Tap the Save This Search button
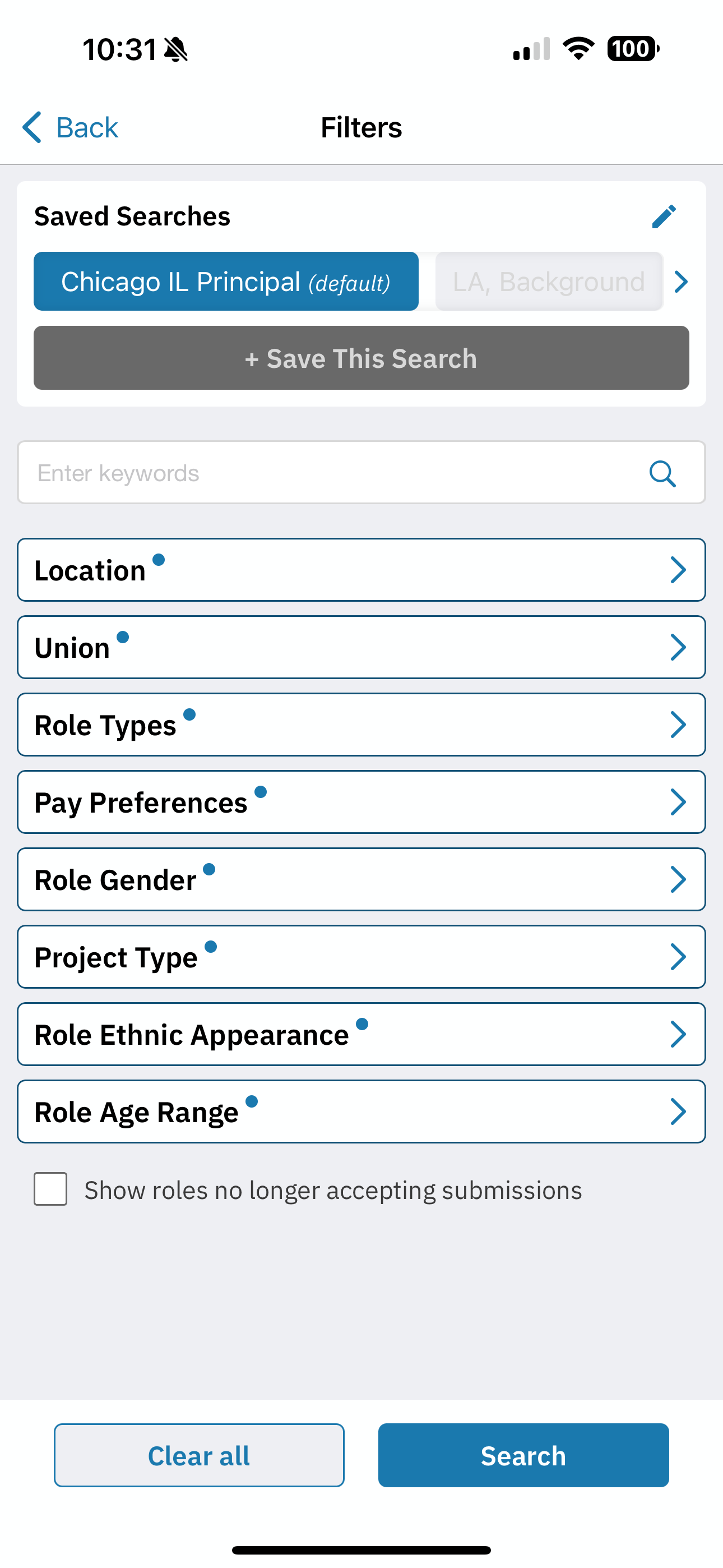This screenshot has width=723, height=1568. click(x=361, y=358)
